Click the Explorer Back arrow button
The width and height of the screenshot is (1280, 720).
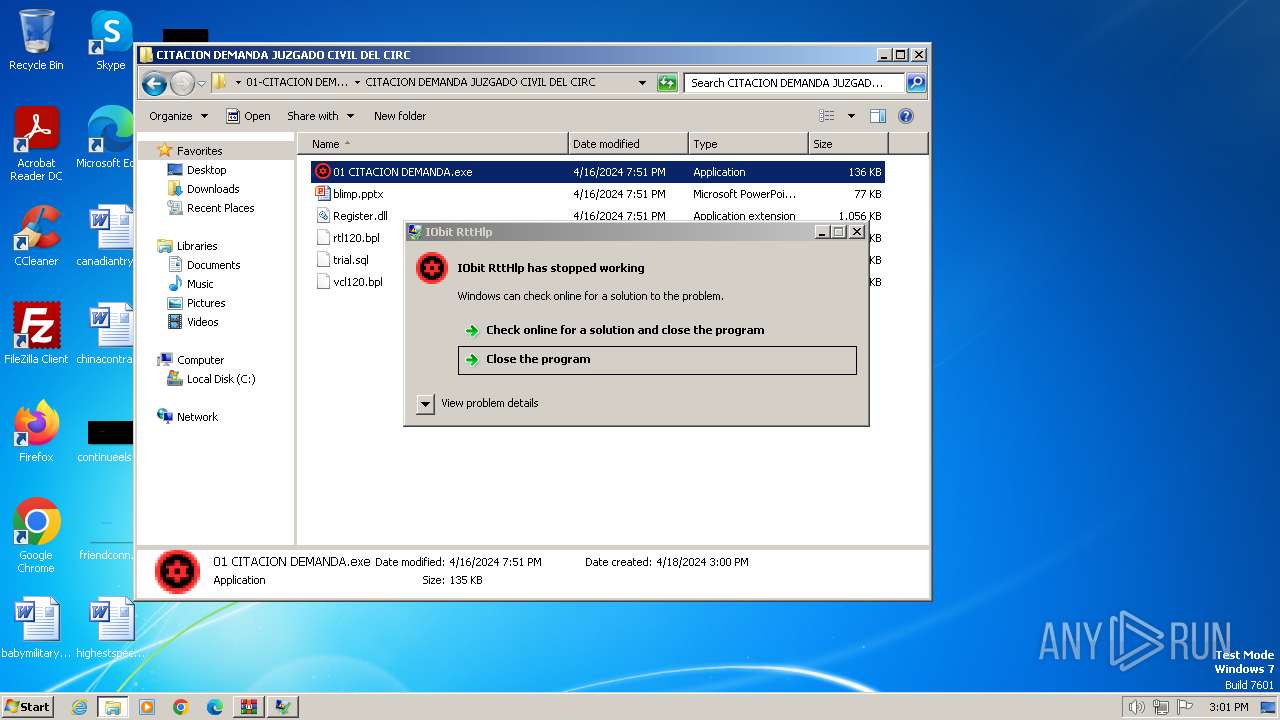(154, 83)
